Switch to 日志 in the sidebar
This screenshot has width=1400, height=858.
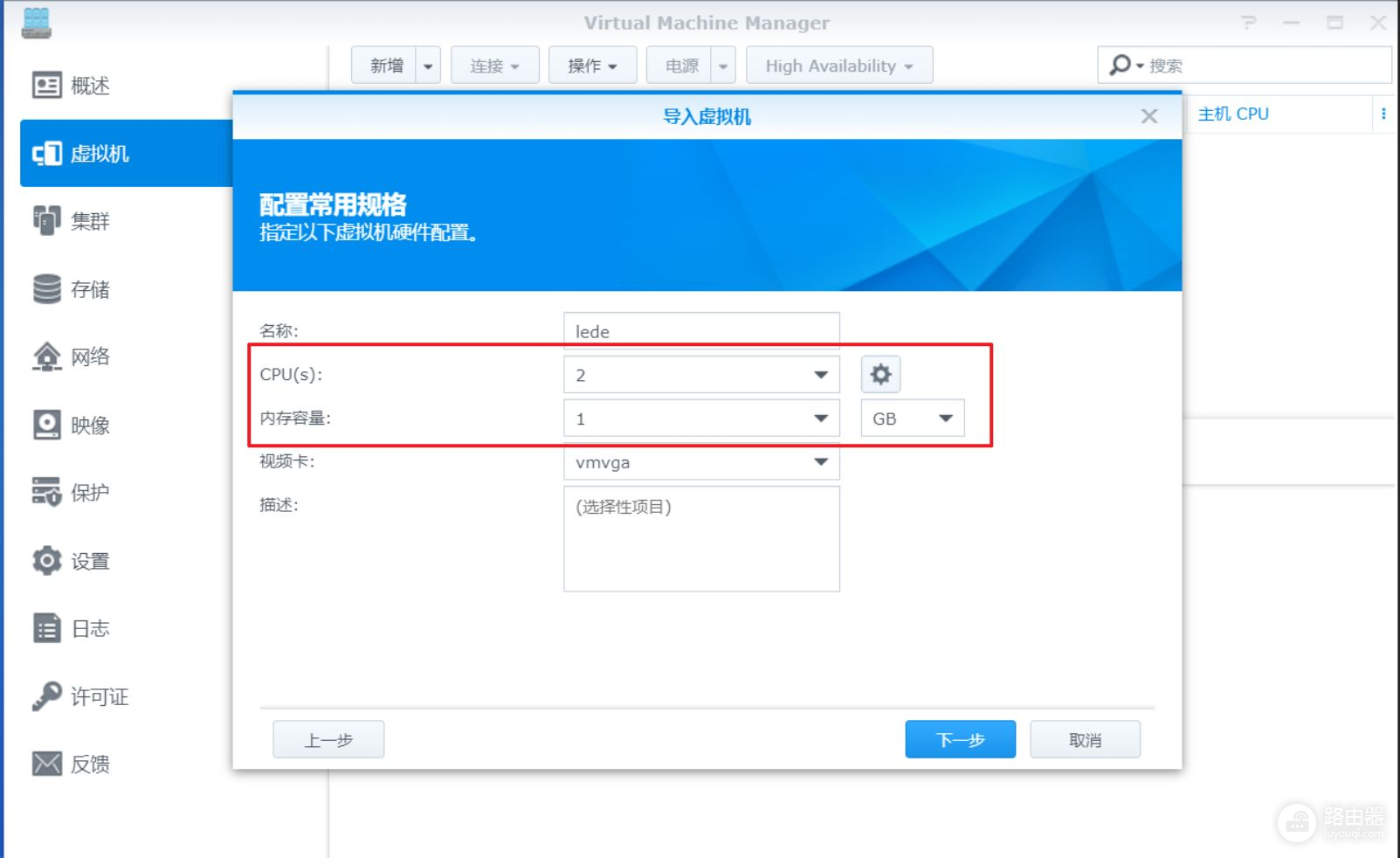click(90, 628)
